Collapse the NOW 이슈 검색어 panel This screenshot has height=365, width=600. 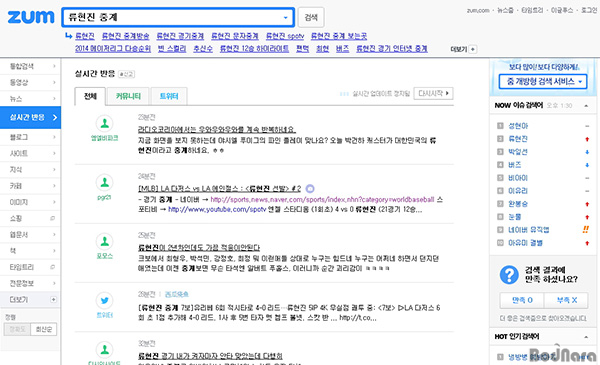click(586, 106)
